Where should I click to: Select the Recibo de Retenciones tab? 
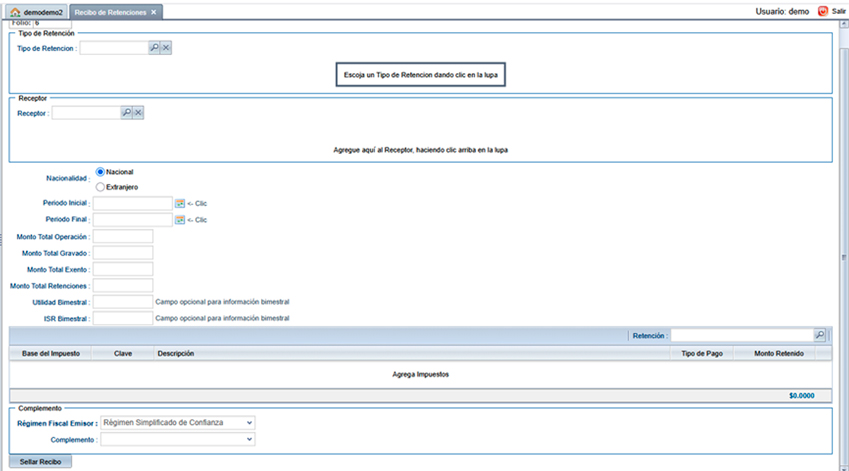point(109,12)
